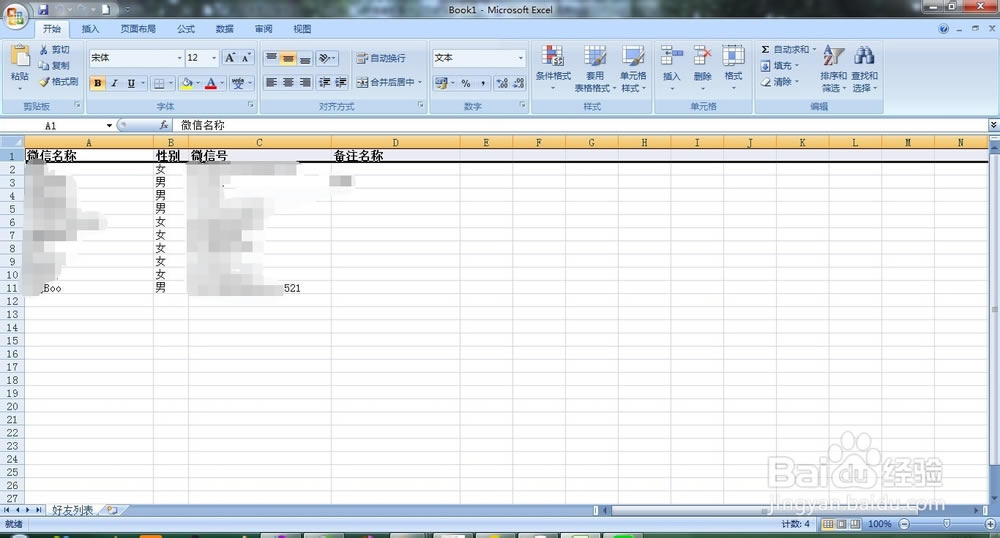Toggle italic formatting
The width and height of the screenshot is (1000, 538).
(114, 83)
